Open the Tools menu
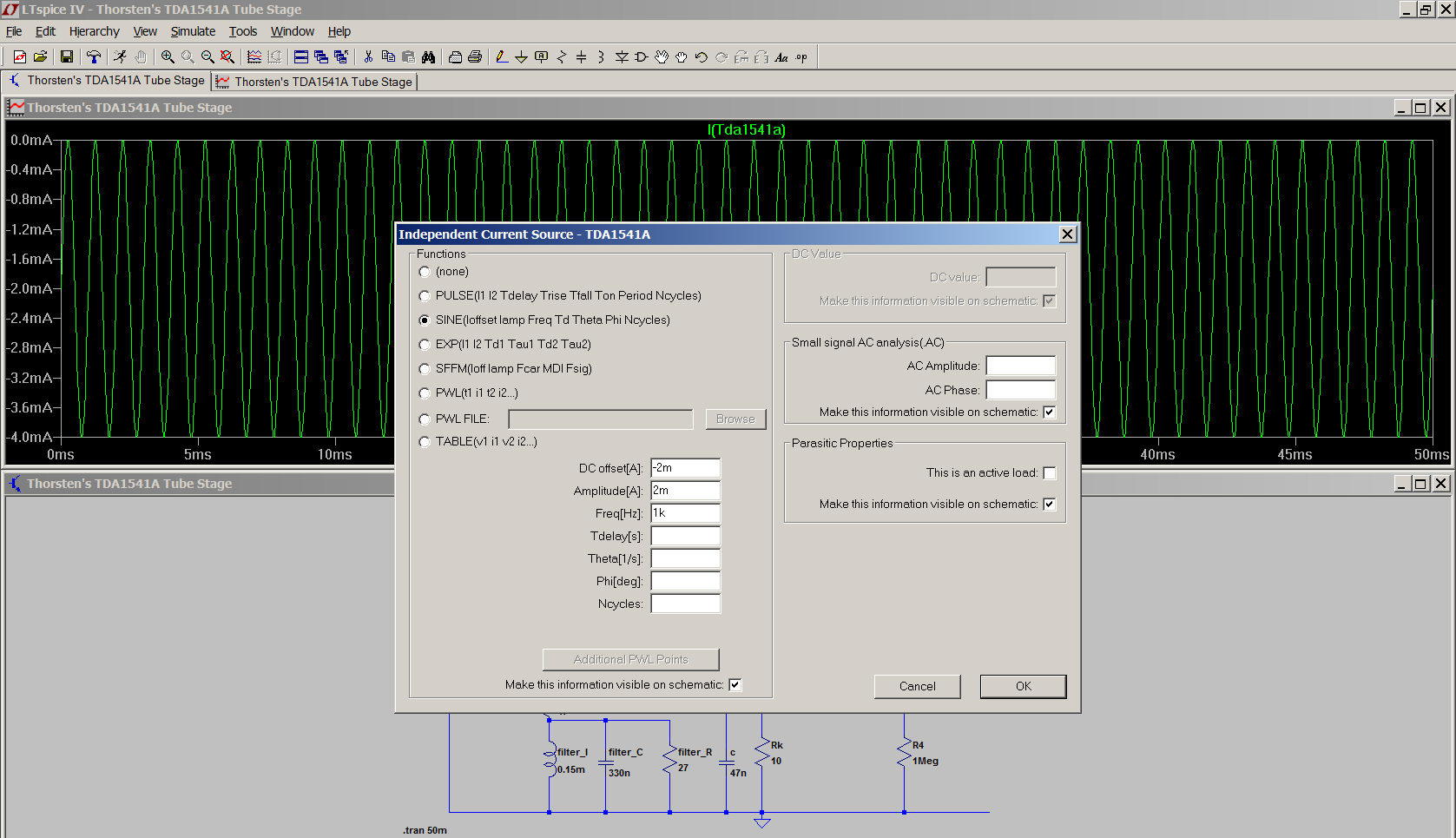The image size is (1456, 838). click(x=243, y=31)
